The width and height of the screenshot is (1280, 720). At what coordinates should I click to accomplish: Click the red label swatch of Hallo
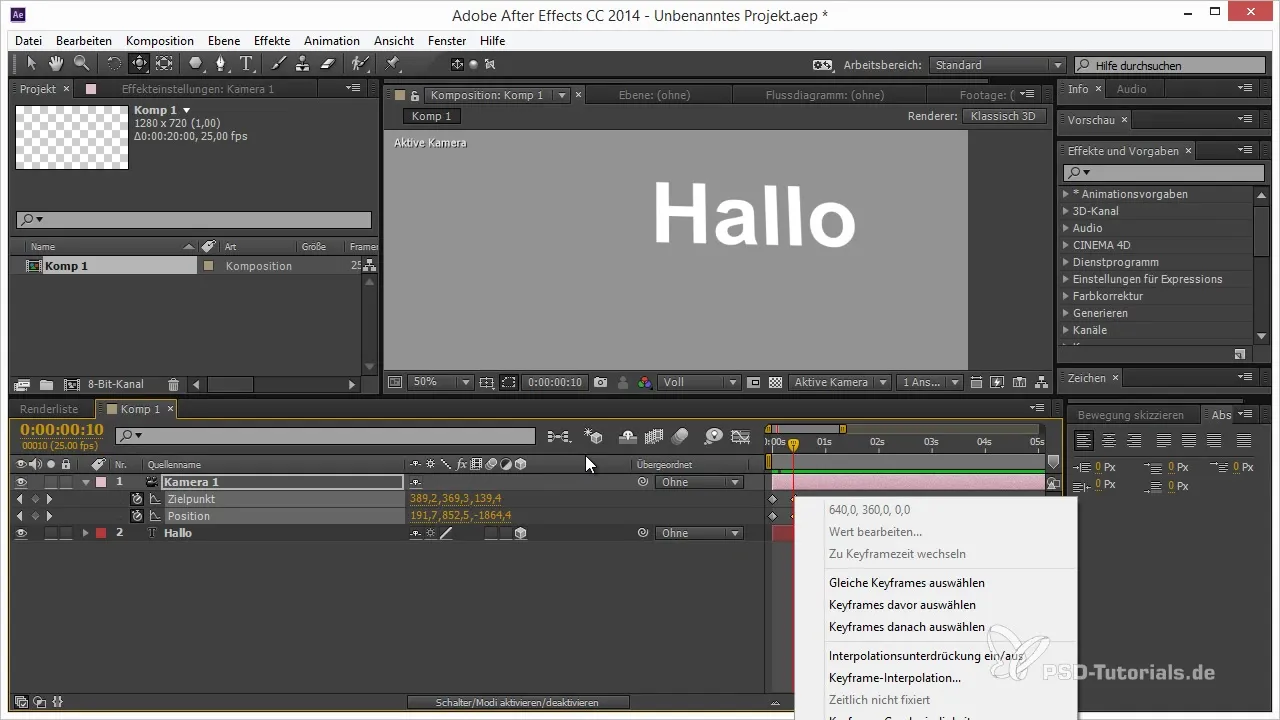[101, 533]
